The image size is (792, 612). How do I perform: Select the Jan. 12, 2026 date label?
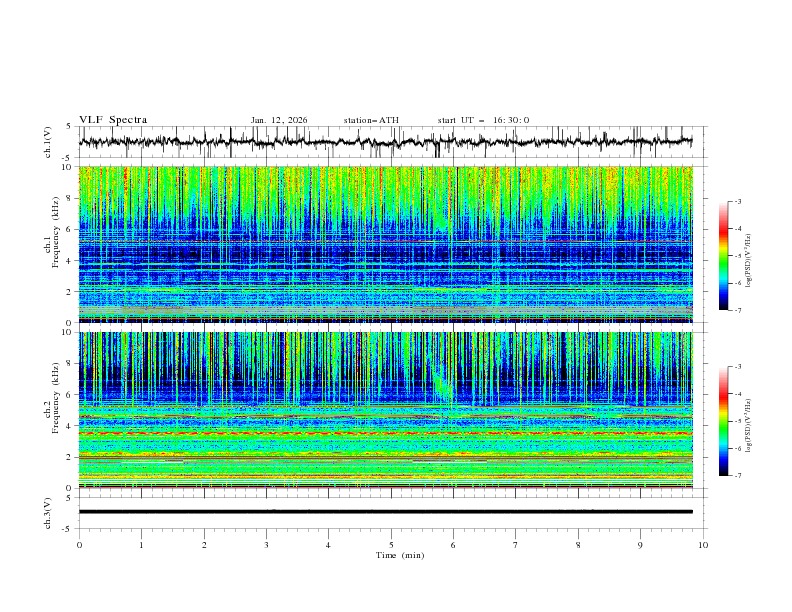[279, 120]
